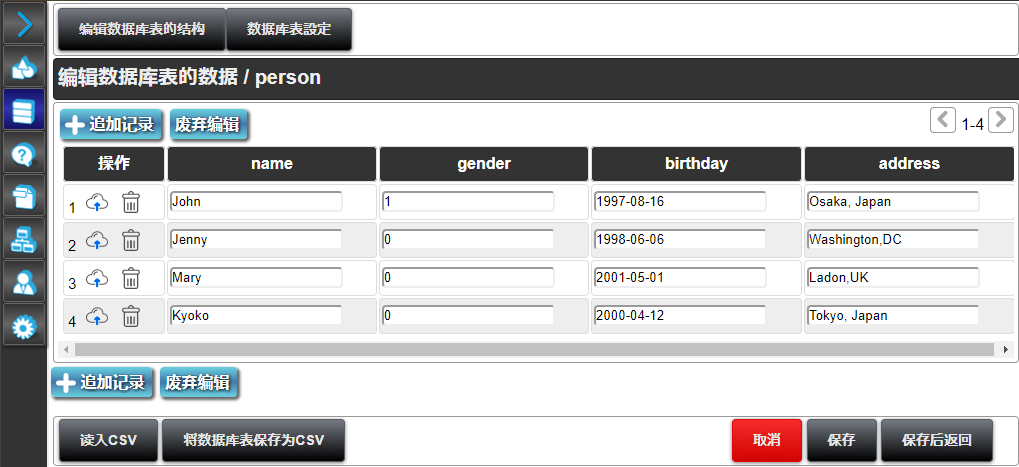The height and width of the screenshot is (467, 1019).
Task: Open the shapes icon in sidebar
Action: point(24,67)
